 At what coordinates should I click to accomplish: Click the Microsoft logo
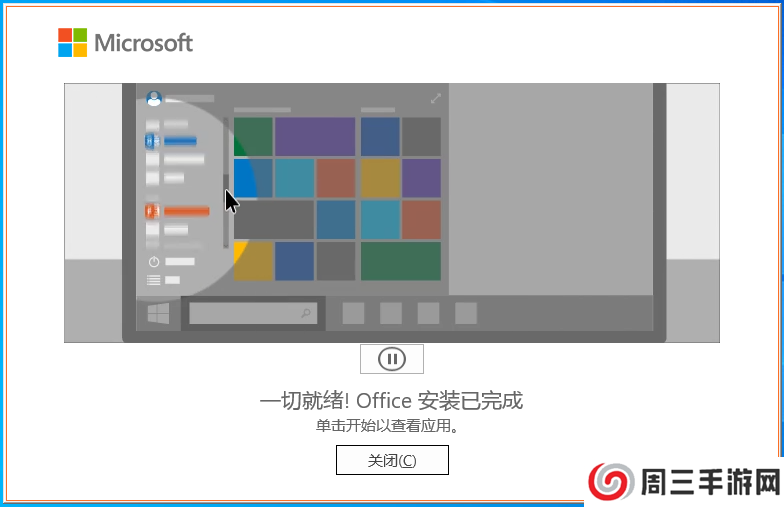[126, 42]
